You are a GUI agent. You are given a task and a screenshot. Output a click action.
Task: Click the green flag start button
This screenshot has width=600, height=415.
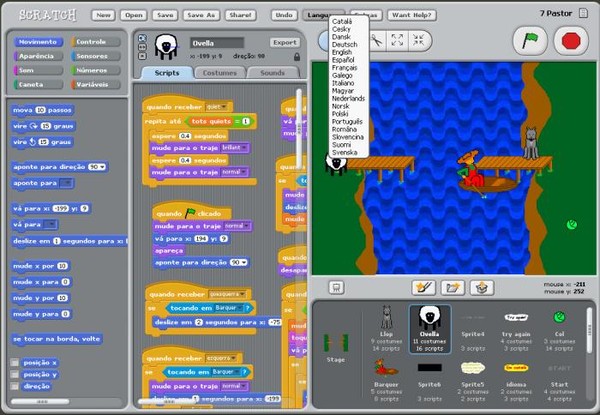click(530, 41)
